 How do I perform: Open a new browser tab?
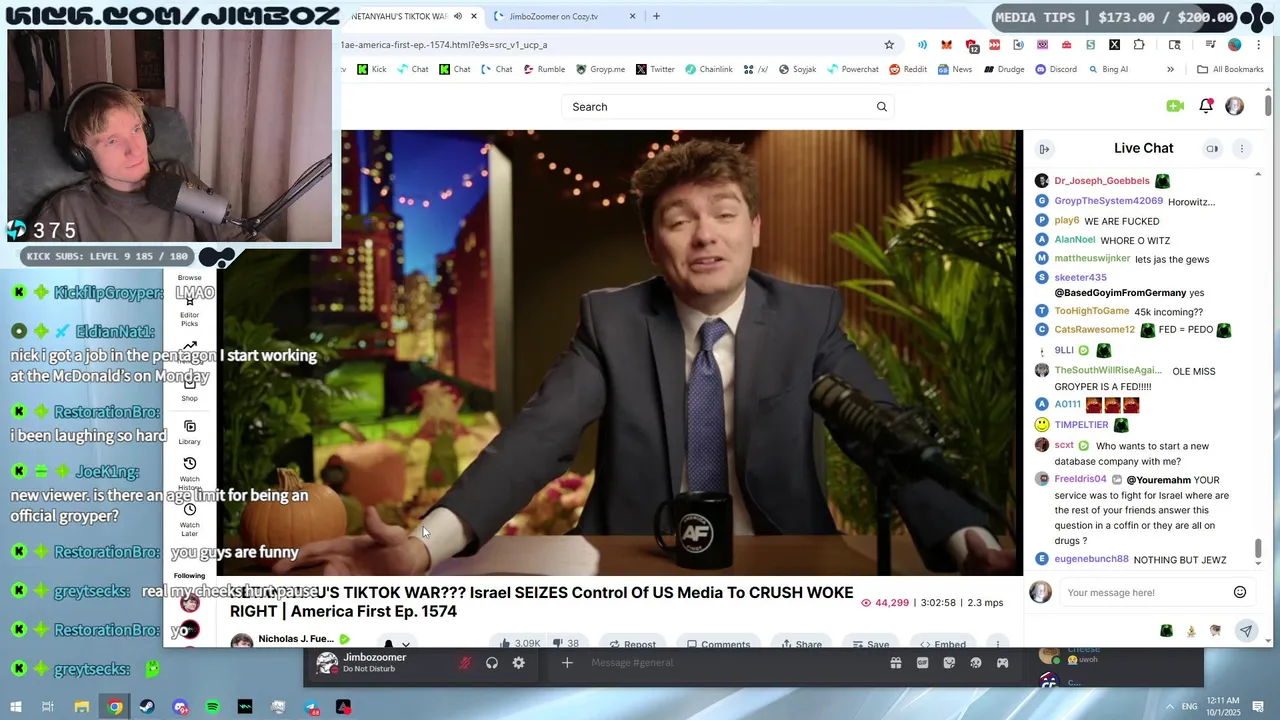pyautogui.click(x=656, y=16)
